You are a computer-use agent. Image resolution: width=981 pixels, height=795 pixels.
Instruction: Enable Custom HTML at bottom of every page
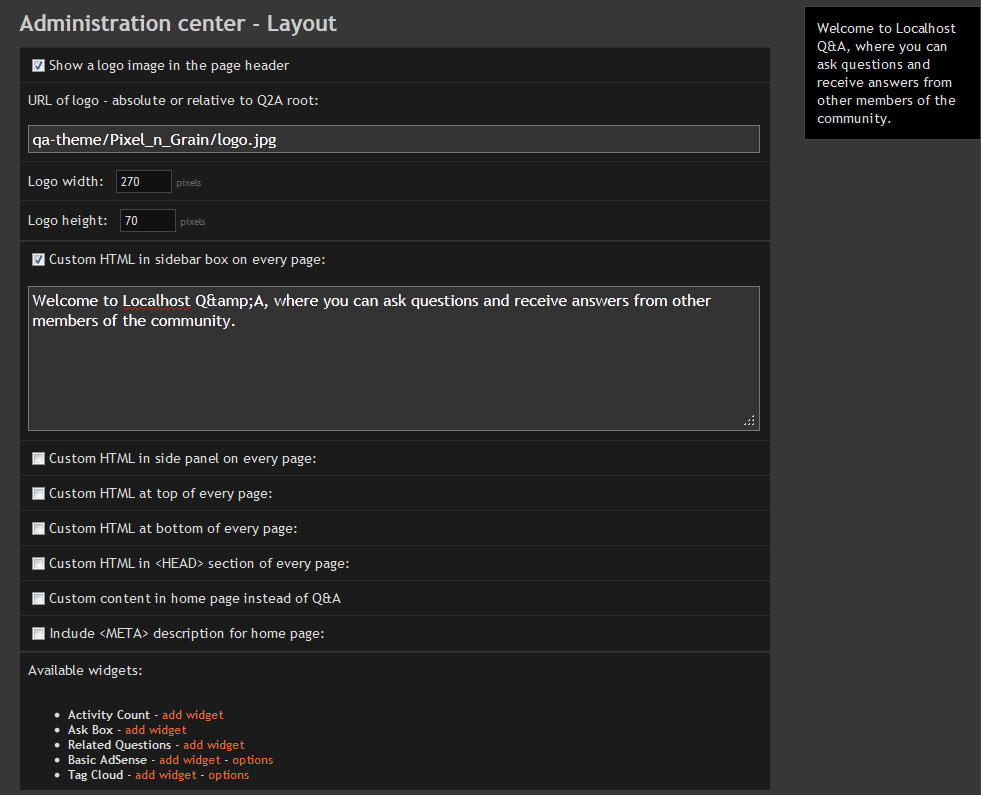38,529
